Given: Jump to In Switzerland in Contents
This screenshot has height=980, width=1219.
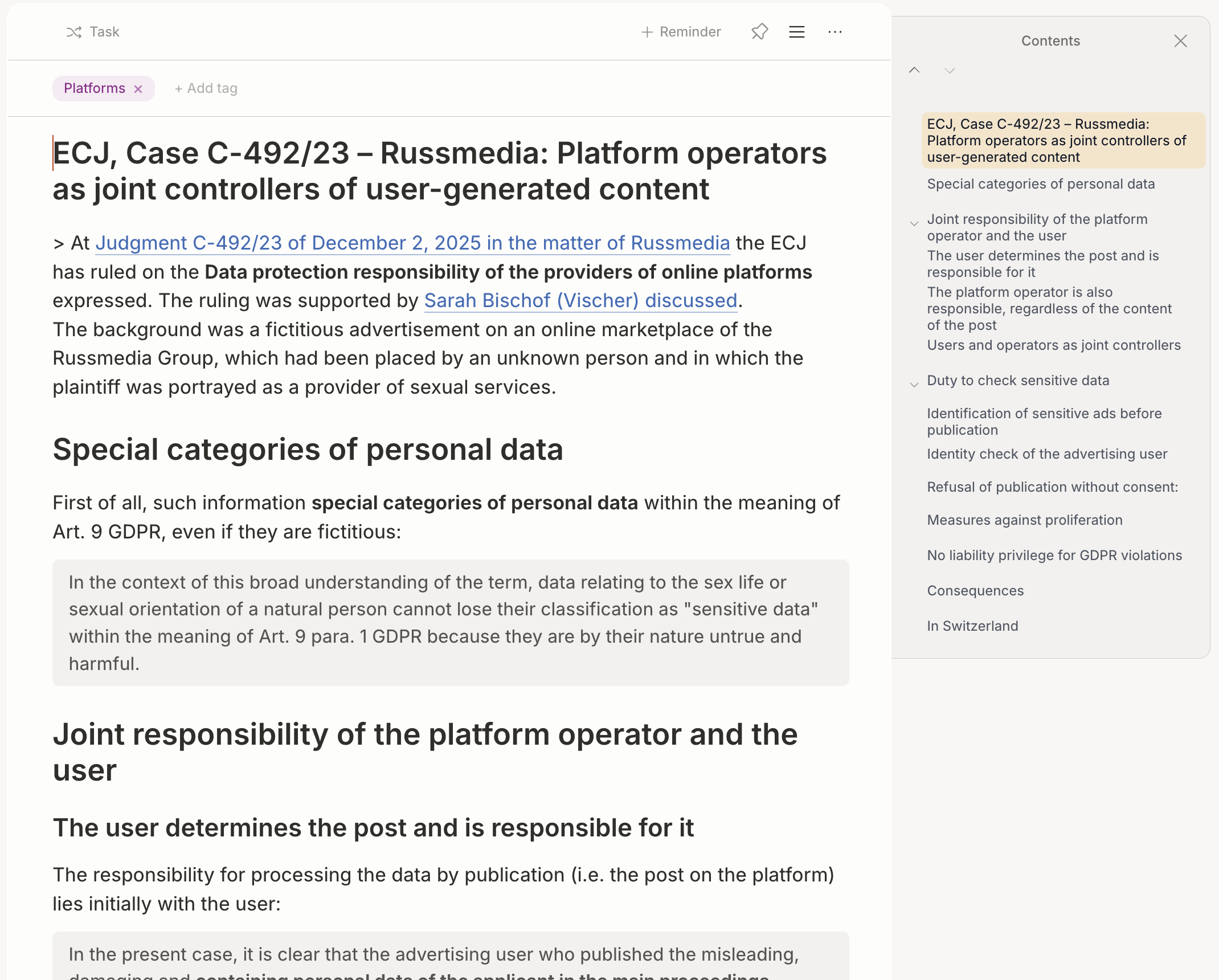Looking at the screenshot, I should [972, 626].
